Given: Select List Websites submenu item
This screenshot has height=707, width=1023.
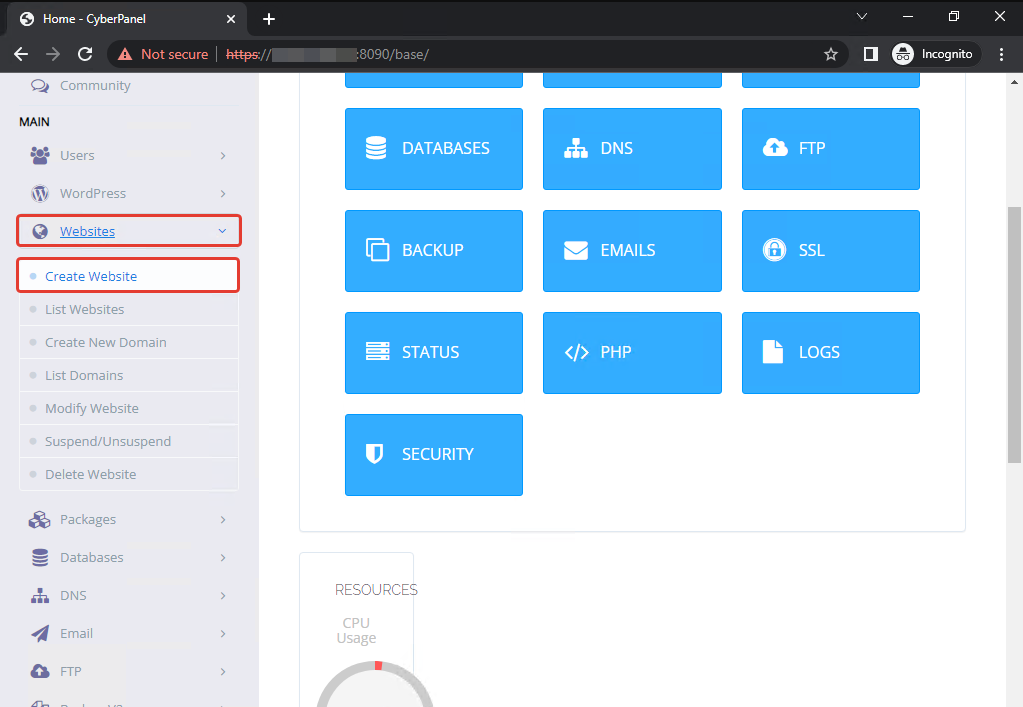Looking at the screenshot, I should point(129,309).
